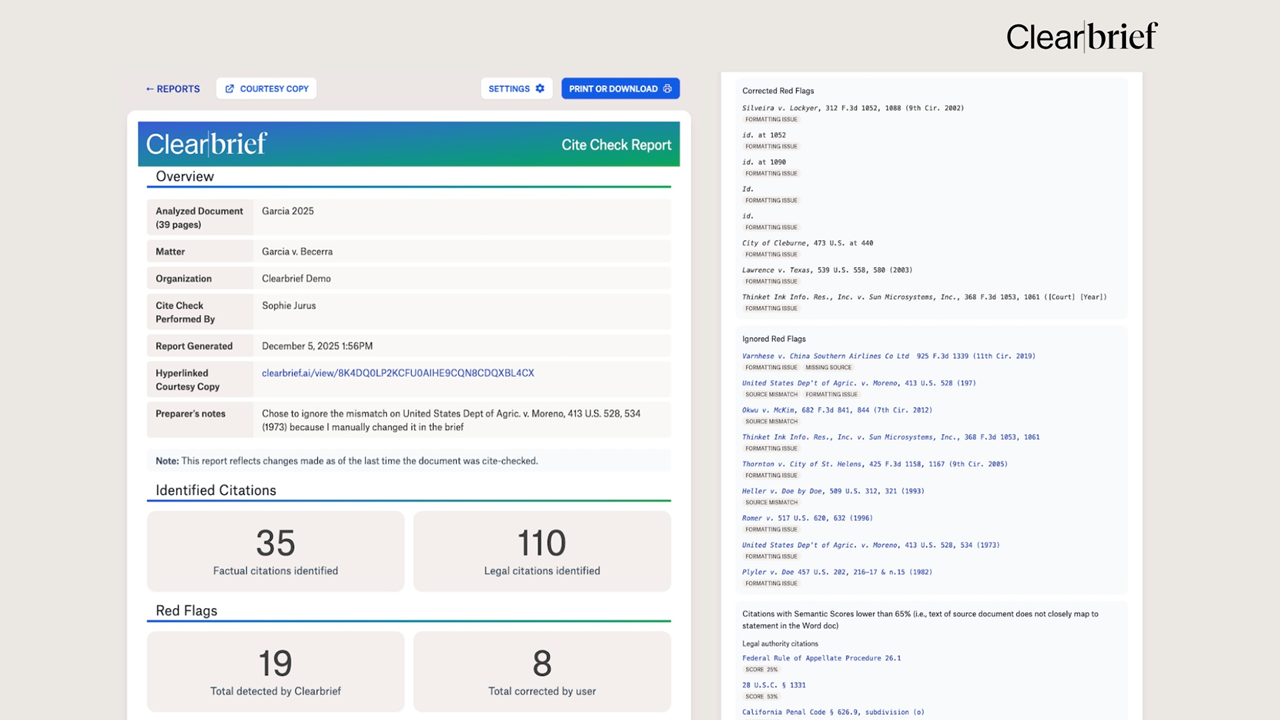Open the Plyler v. Doe citation
1280x720 pixels.
tap(836, 571)
